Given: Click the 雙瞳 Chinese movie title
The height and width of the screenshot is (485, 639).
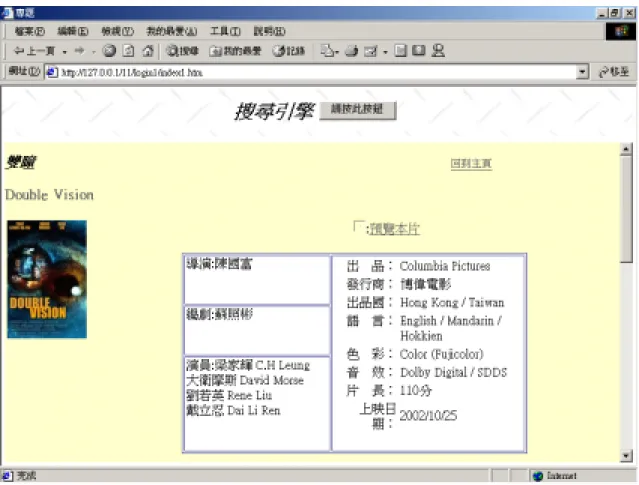Looking at the screenshot, I should 21,162.
